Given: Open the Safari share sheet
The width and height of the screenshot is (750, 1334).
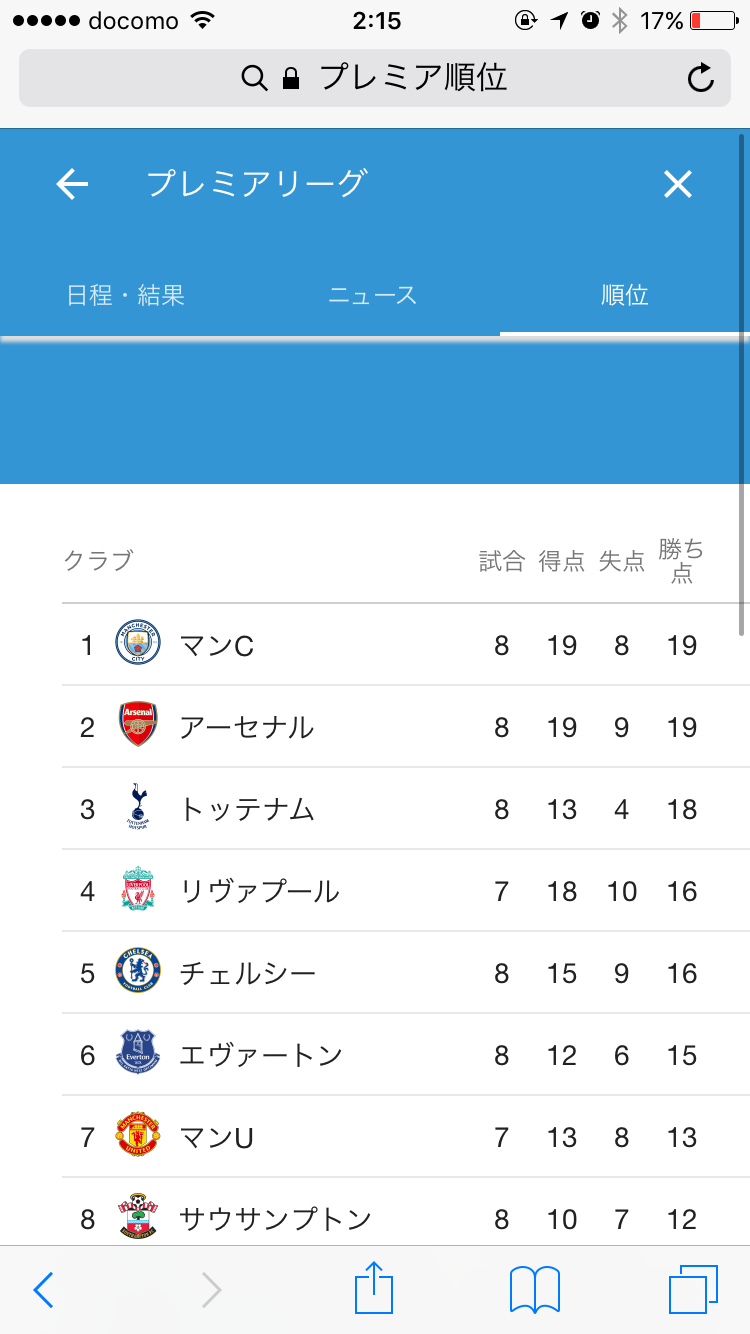Looking at the screenshot, I should click(375, 1289).
